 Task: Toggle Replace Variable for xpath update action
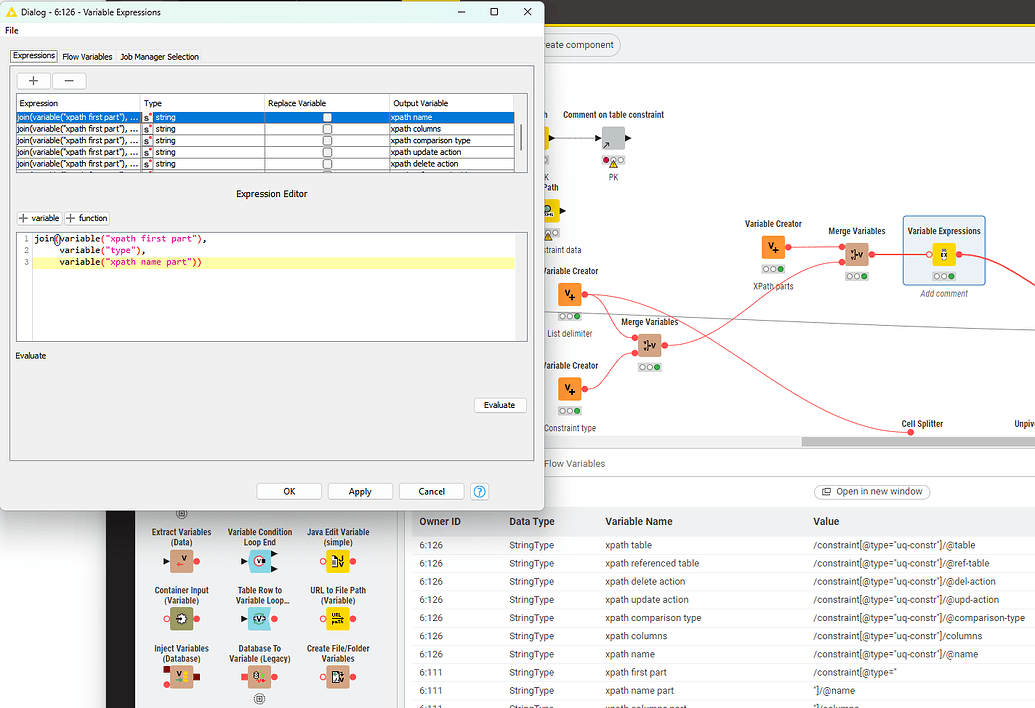327,152
